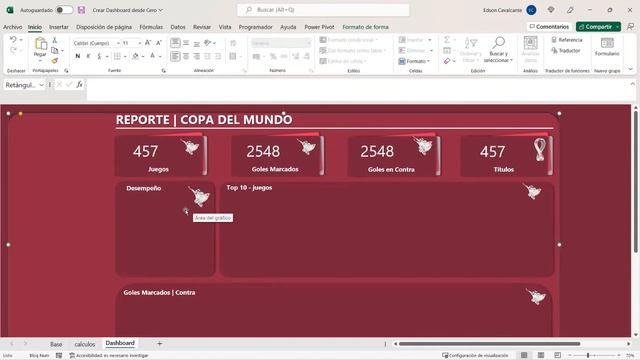640x360 pixels.
Task: Click Configuración de visualización
Action: click(475, 356)
